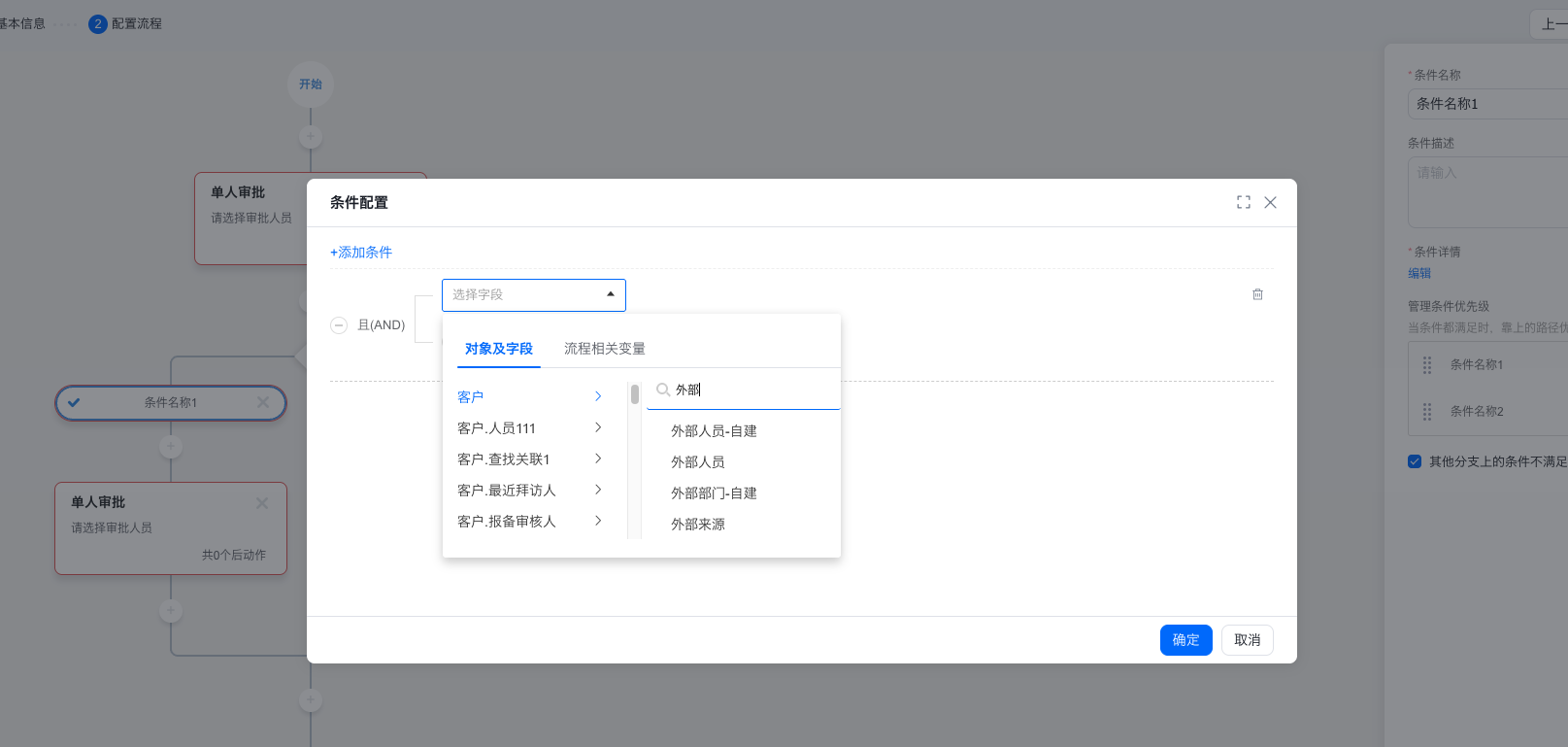Click the plus node below 开始
This screenshot has height=747, width=1568.
tap(311, 137)
